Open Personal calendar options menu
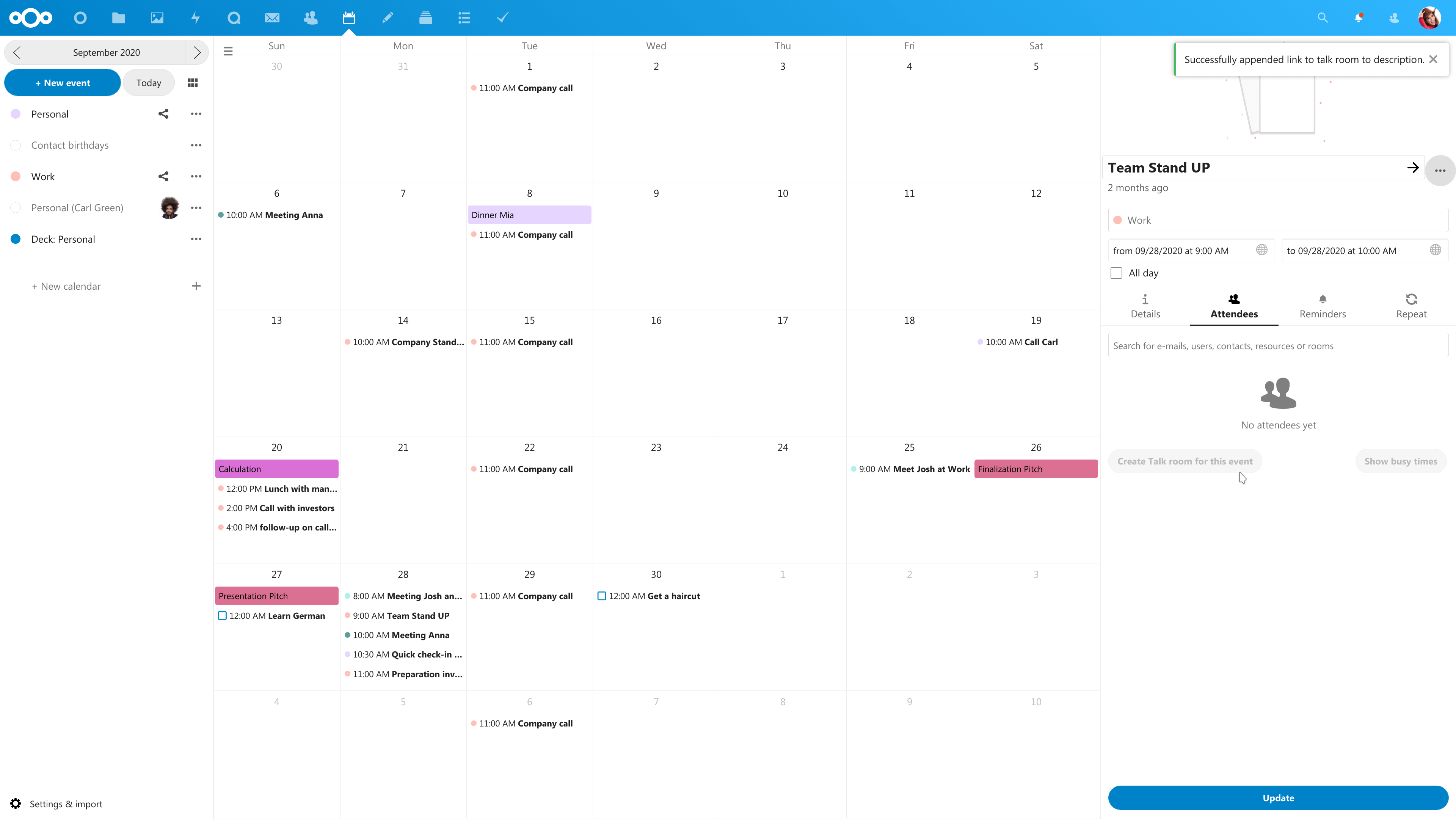Viewport: 1456px width, 819px height. coord(196,114)
